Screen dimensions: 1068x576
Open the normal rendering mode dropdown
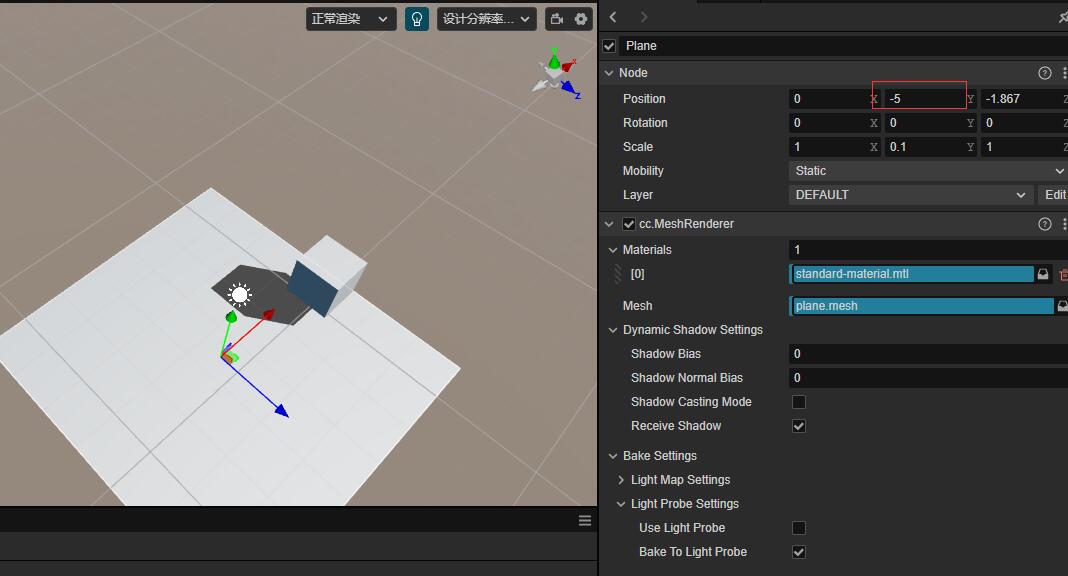350,19
